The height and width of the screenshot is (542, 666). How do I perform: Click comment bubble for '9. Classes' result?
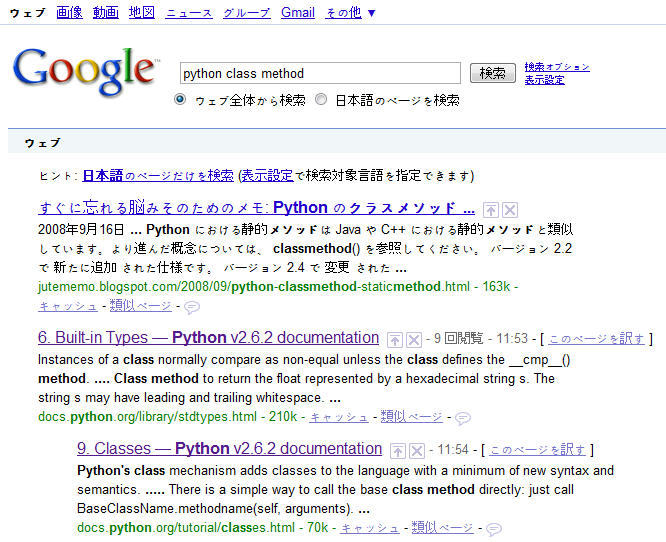(493, 528)
